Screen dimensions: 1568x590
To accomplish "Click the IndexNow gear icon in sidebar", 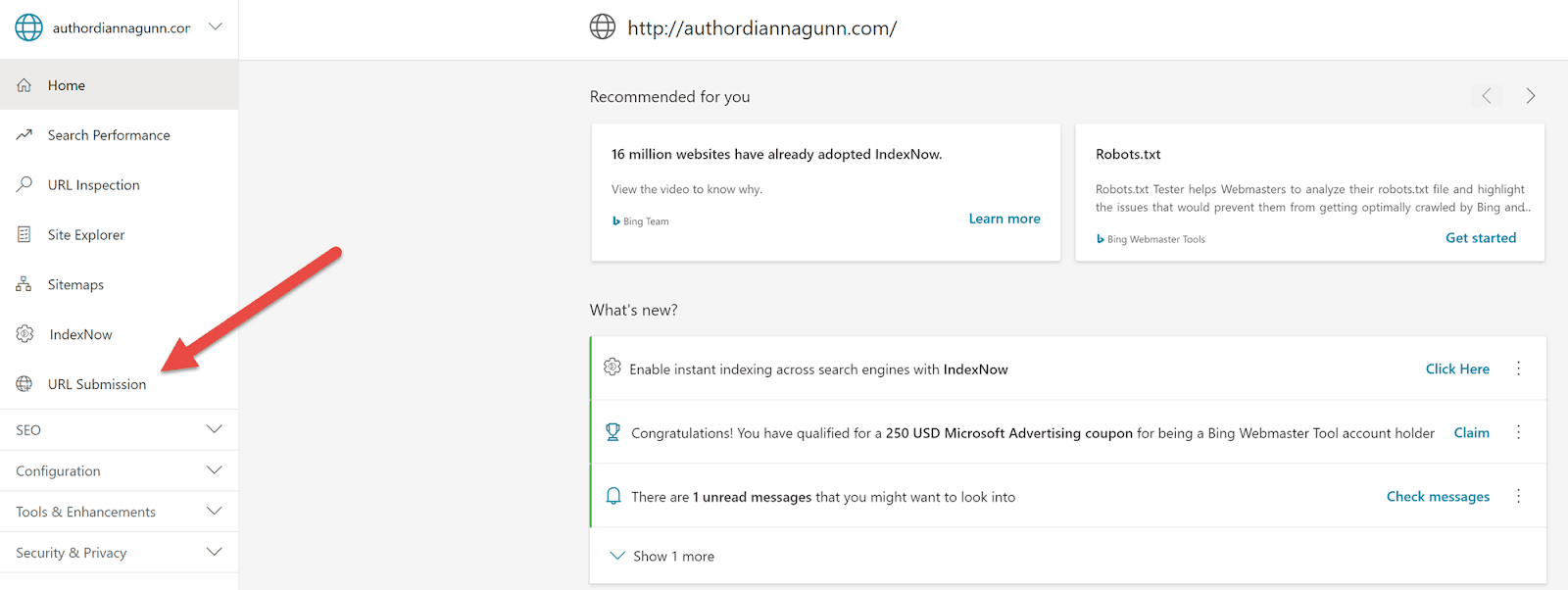I will [24, 334].
